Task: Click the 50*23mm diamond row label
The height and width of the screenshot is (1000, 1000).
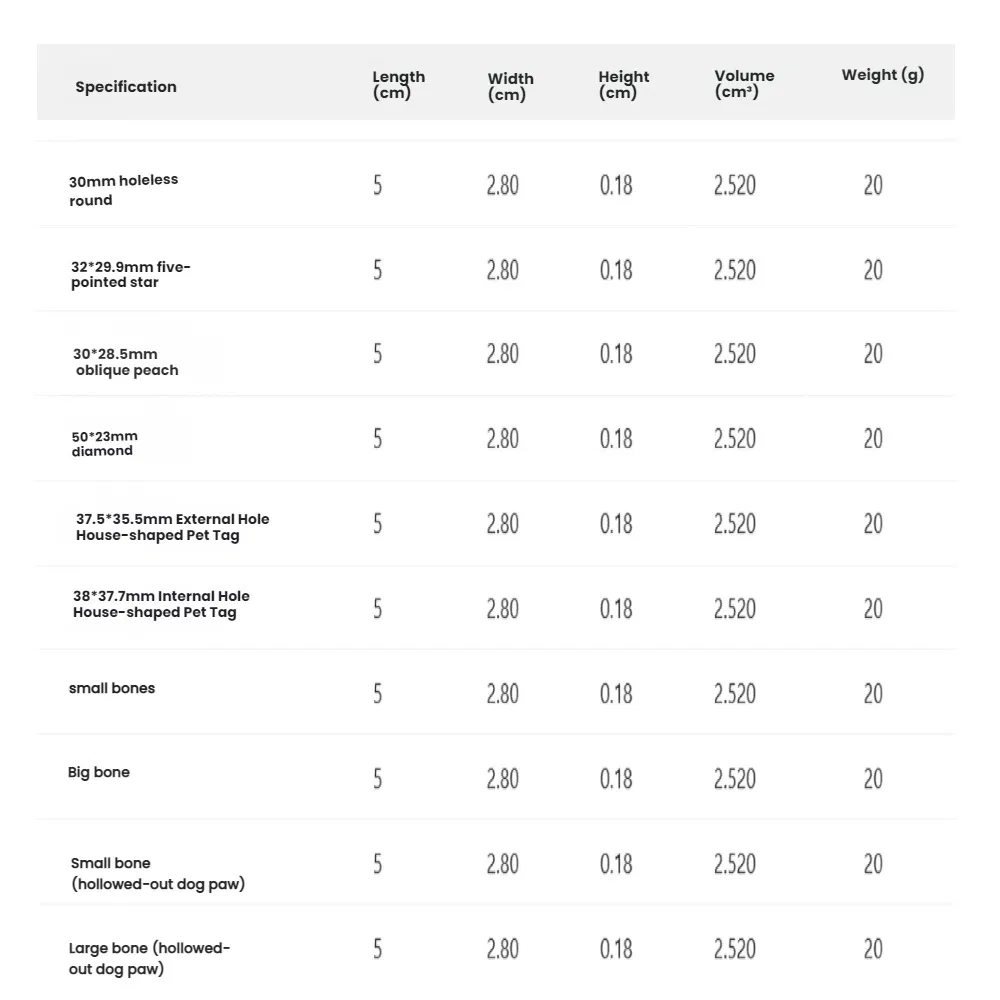Action: (104, 444)
